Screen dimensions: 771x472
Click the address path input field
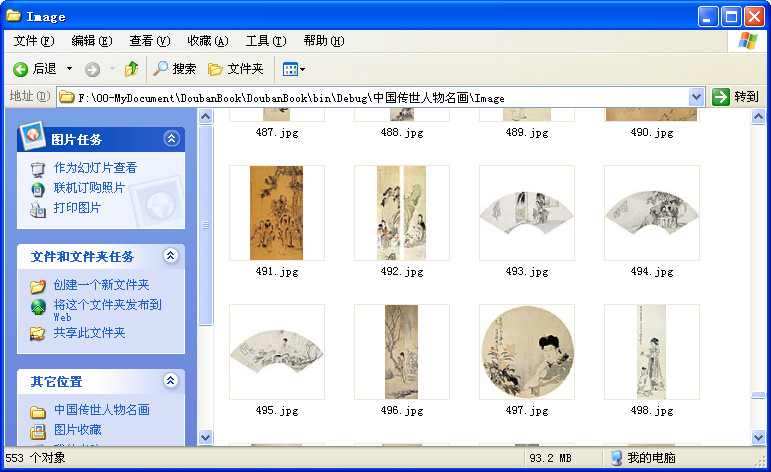(x=374, y=97)
